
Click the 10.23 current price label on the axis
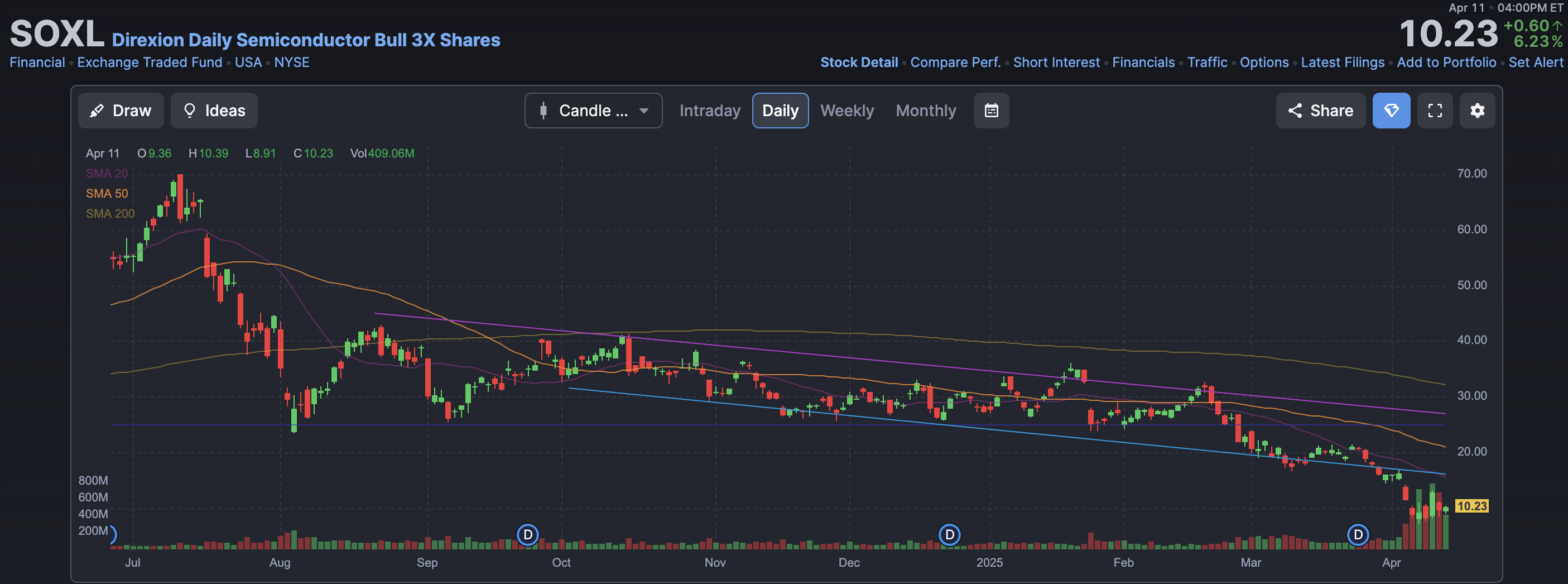click(x=1471, y=505)
